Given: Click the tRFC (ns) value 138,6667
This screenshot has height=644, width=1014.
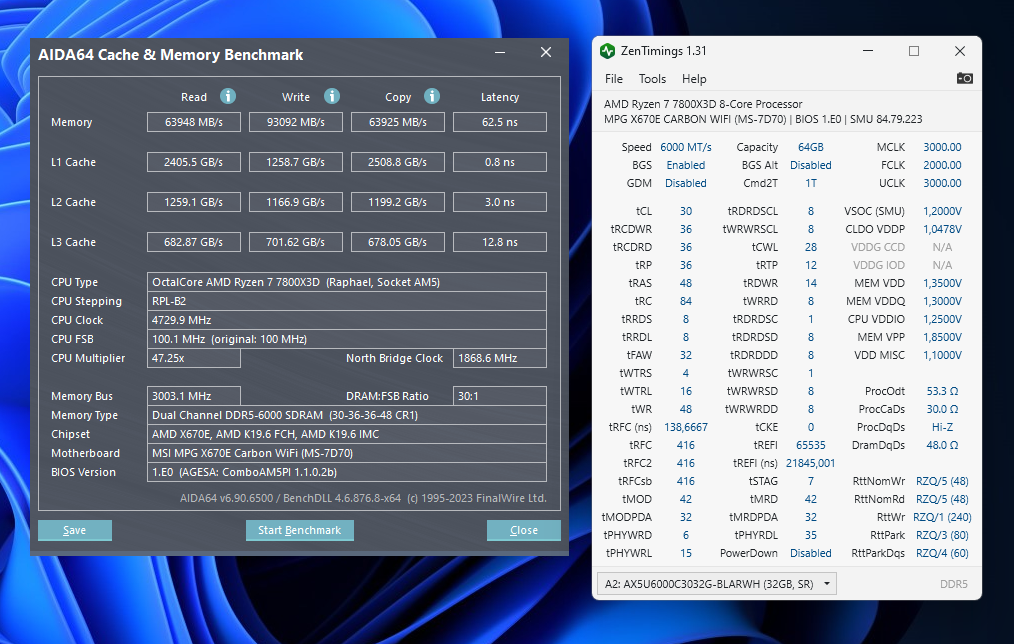Looking at the screenshot, I should pyautogui.click(x=685, y=427).
